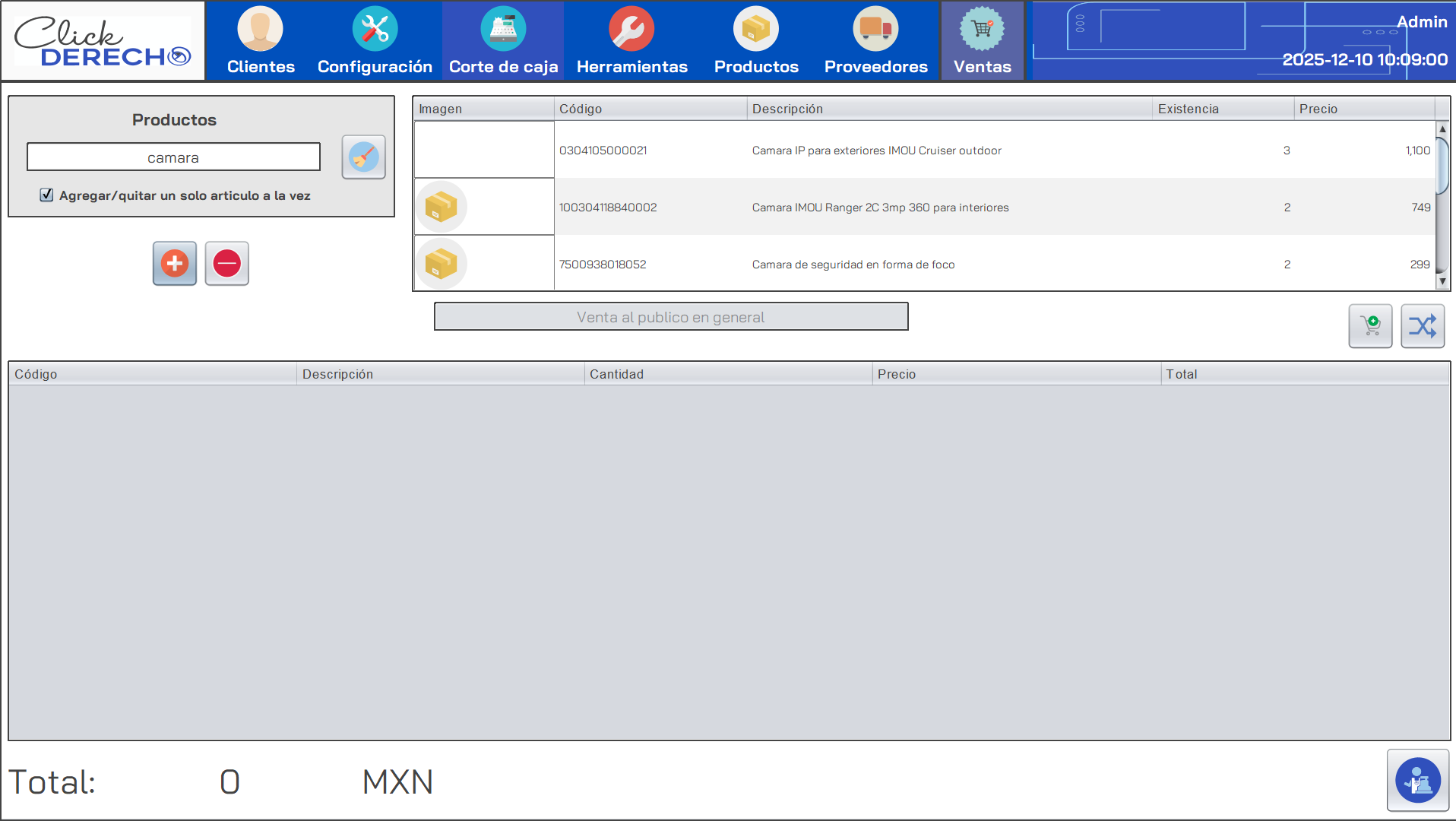Go to the Productos module
The height and width of the screenshot is (821, 1456).
point(756,41)
